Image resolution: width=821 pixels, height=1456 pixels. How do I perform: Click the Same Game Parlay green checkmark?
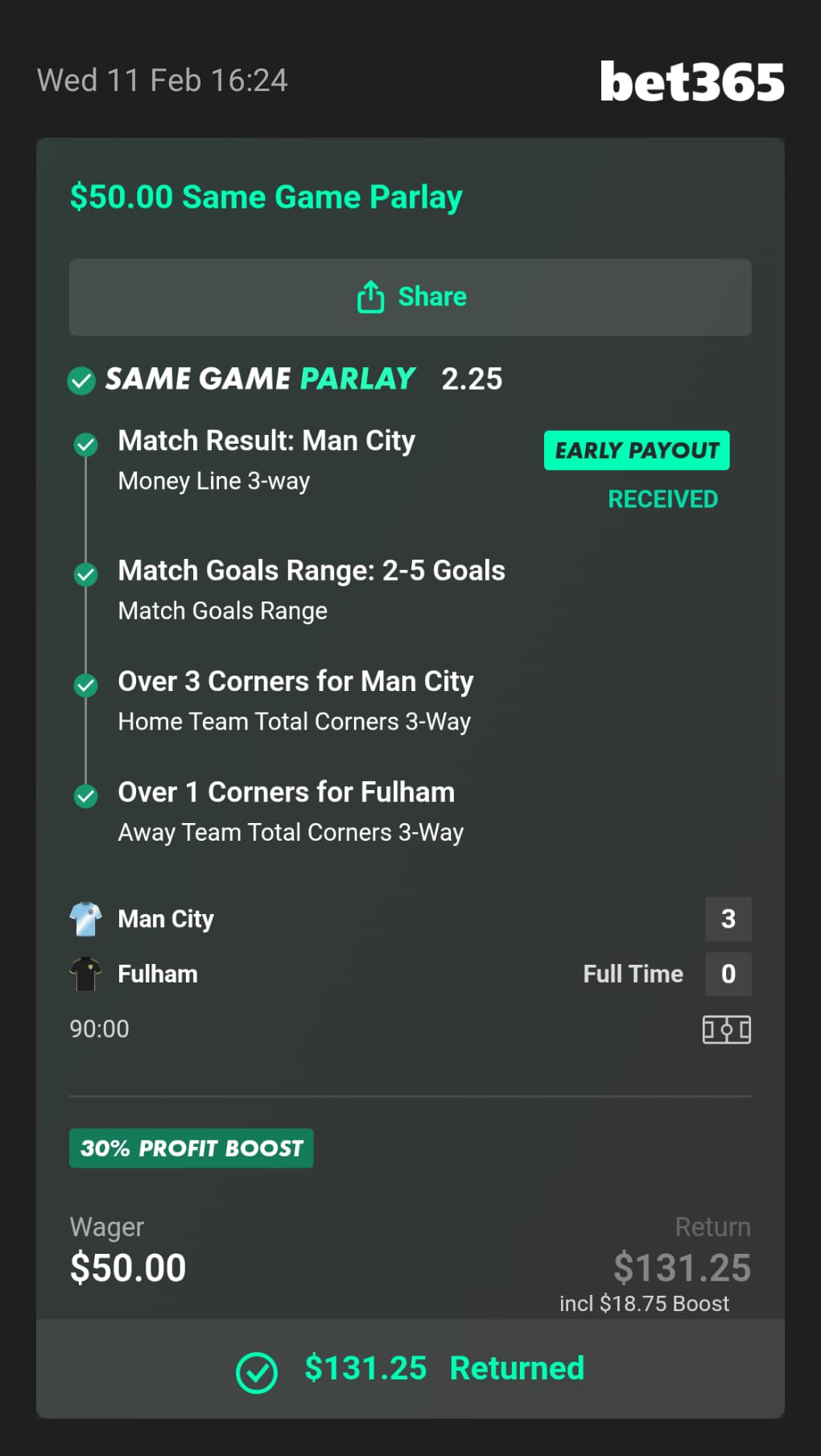pyautogui.click(x=81, y=380)
